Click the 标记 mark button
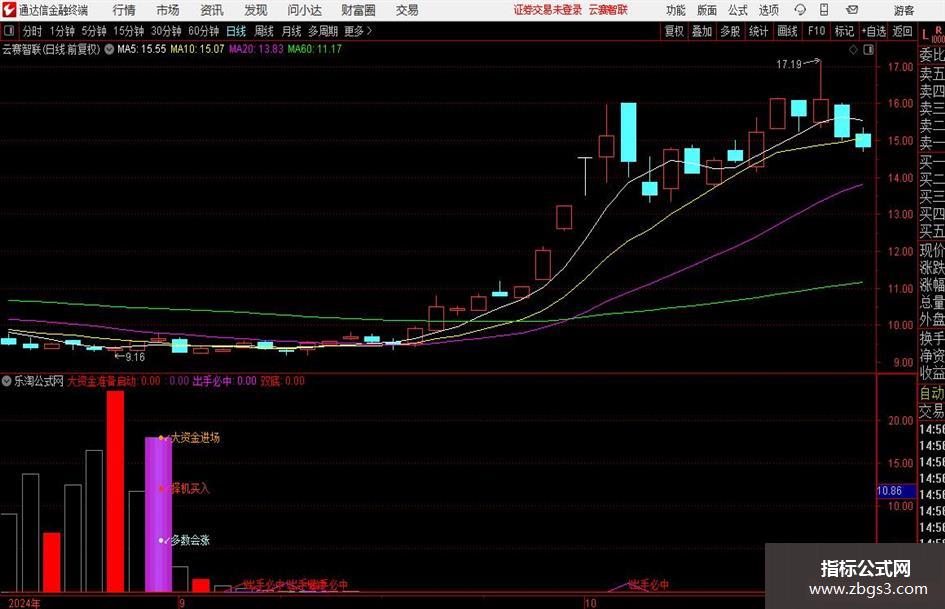This screenshot has width=945, height=609. [x=844, y=31]
